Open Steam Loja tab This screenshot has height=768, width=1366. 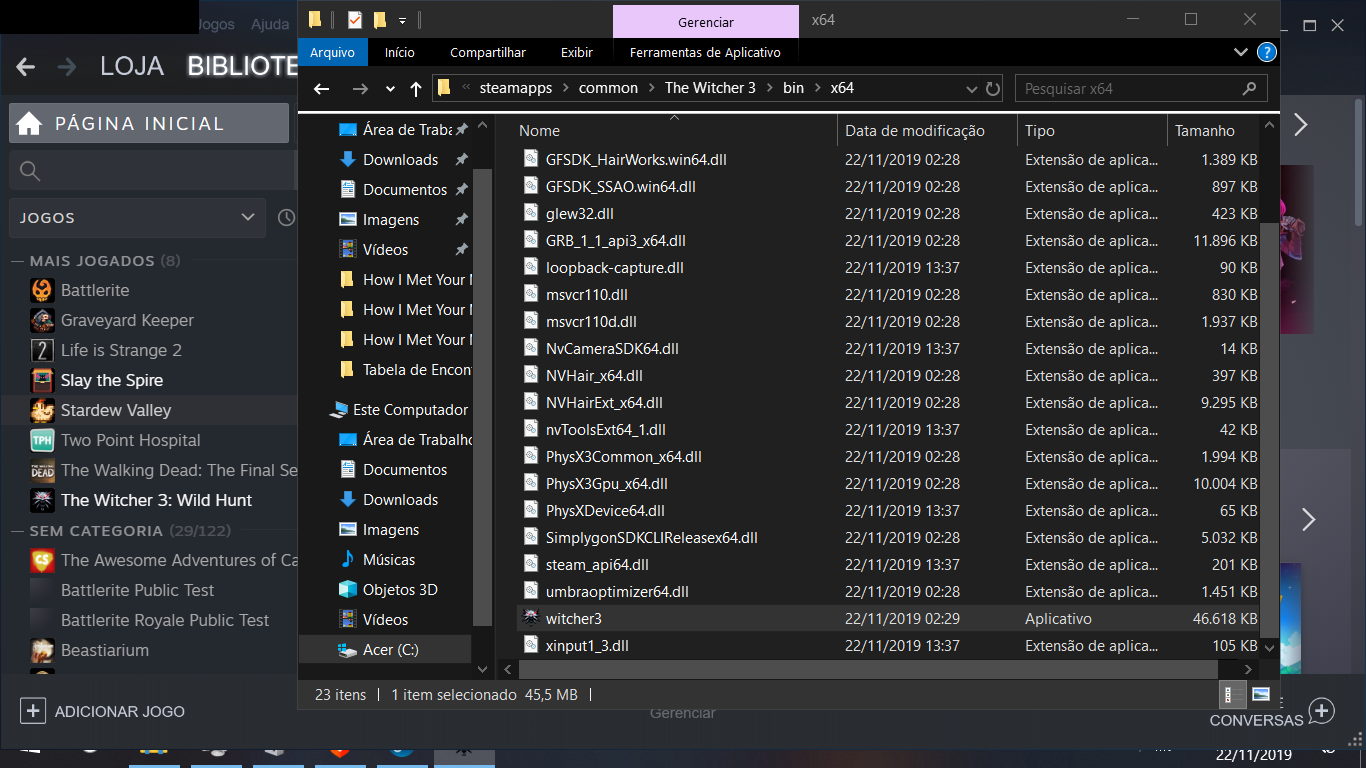point(132,67)
